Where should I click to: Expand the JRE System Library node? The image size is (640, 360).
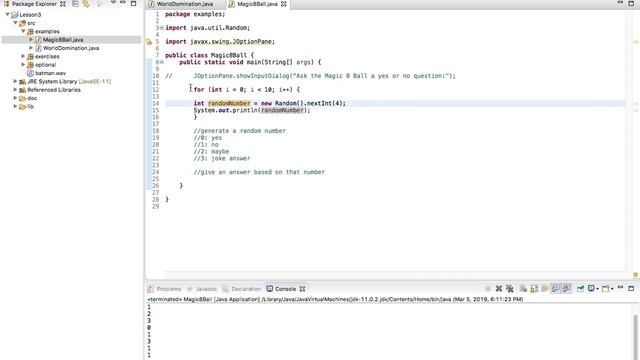coord(16,81)
